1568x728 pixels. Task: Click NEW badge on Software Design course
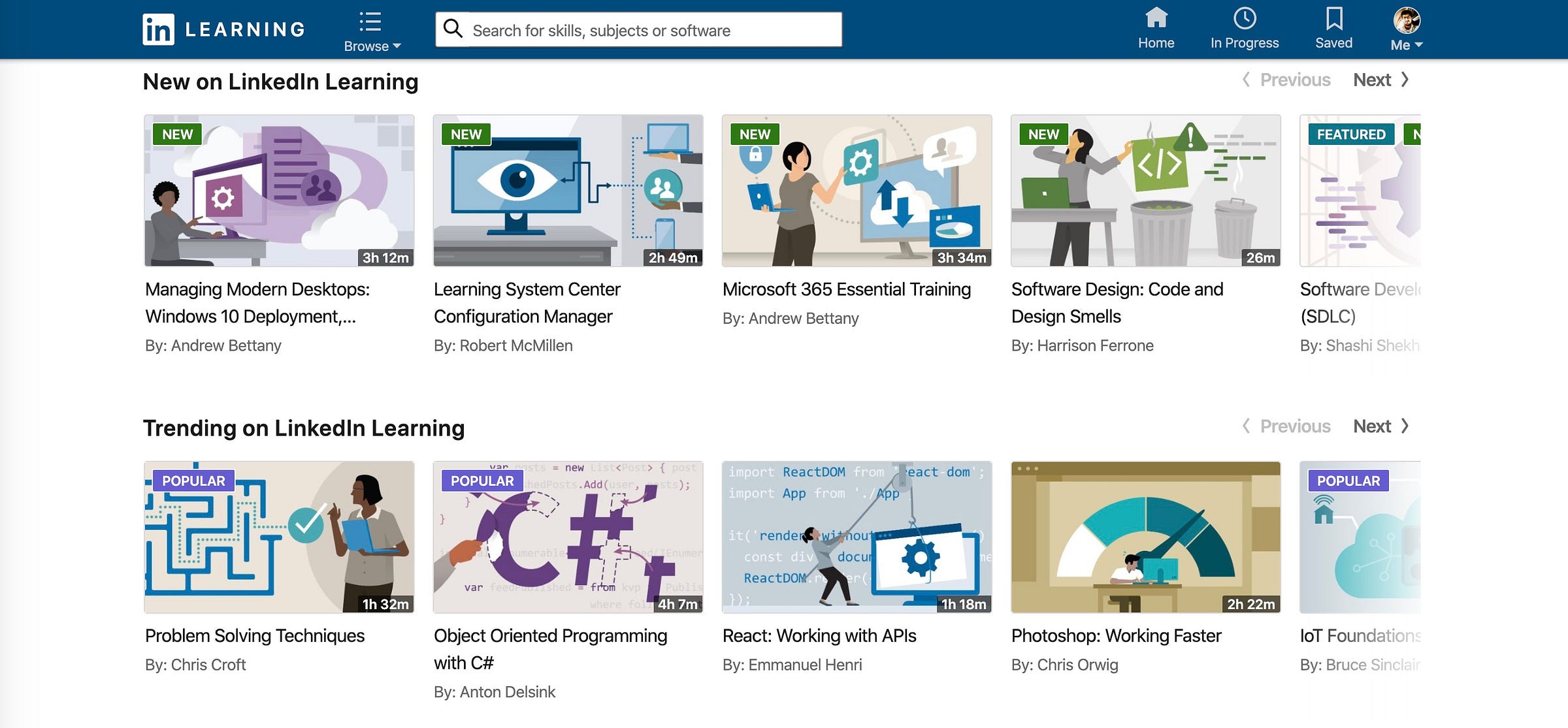(1043, 134)
